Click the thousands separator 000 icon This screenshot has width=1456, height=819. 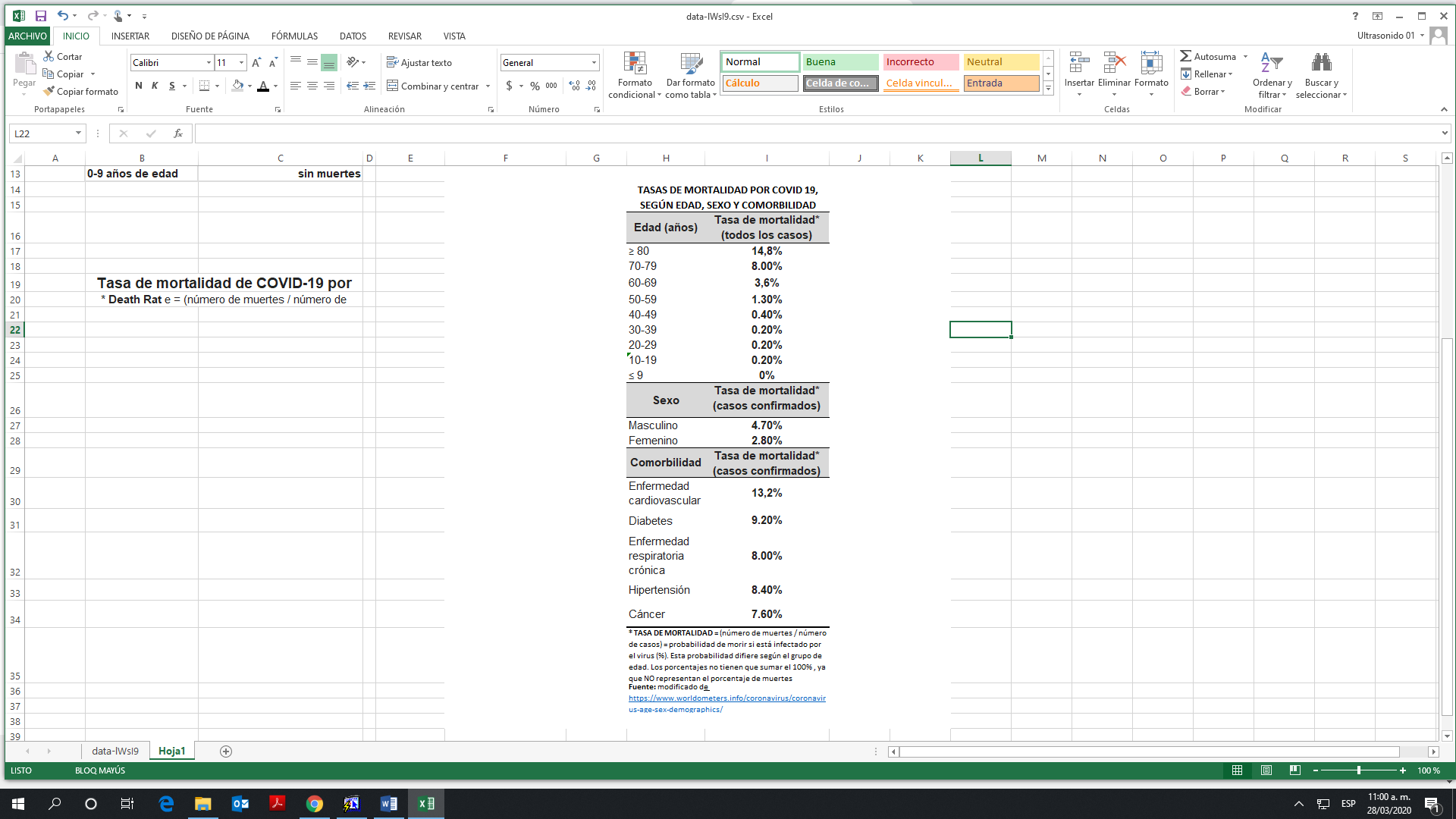point(551,86)
